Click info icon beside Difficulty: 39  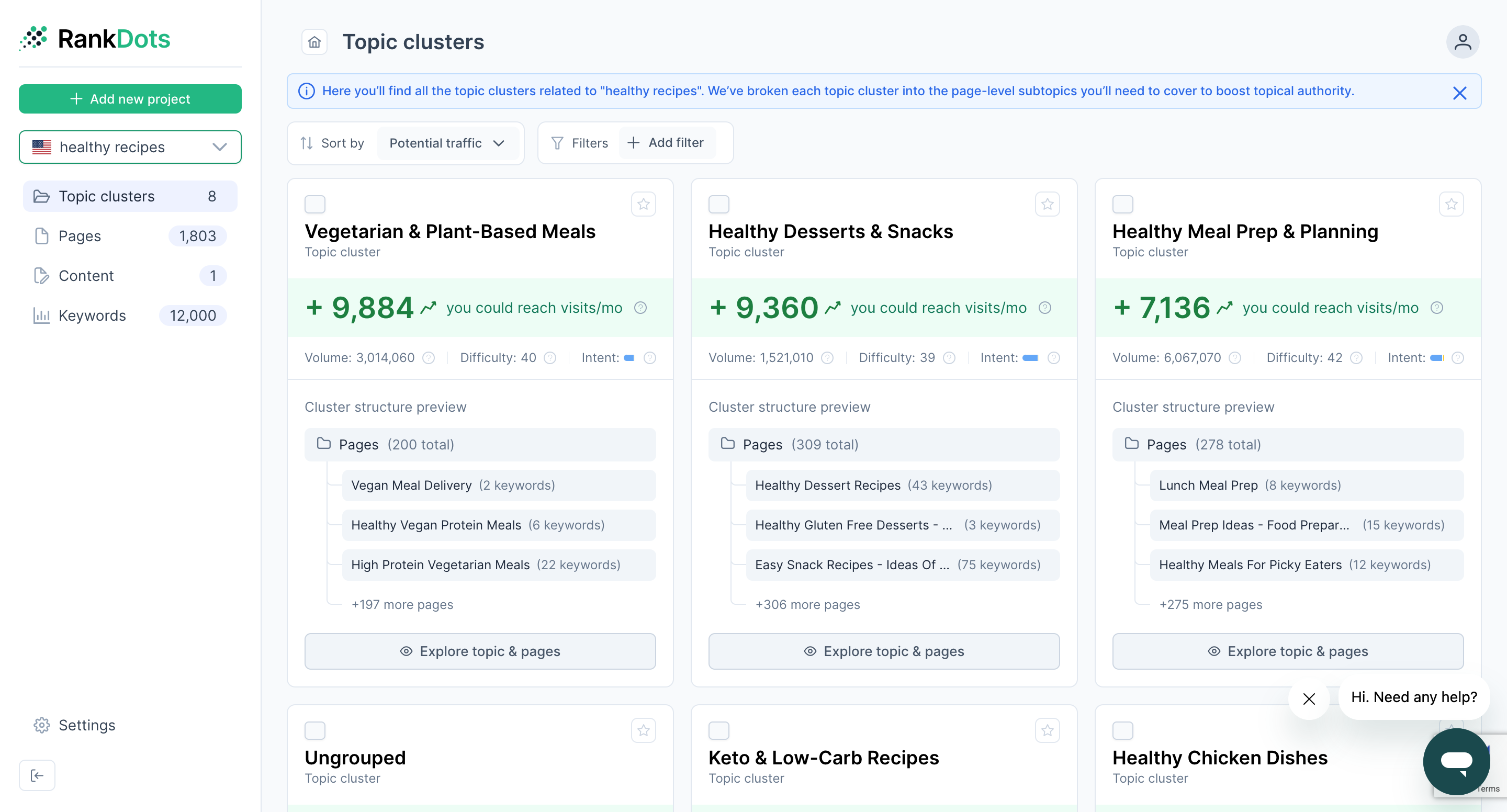[x=949, y=358]
